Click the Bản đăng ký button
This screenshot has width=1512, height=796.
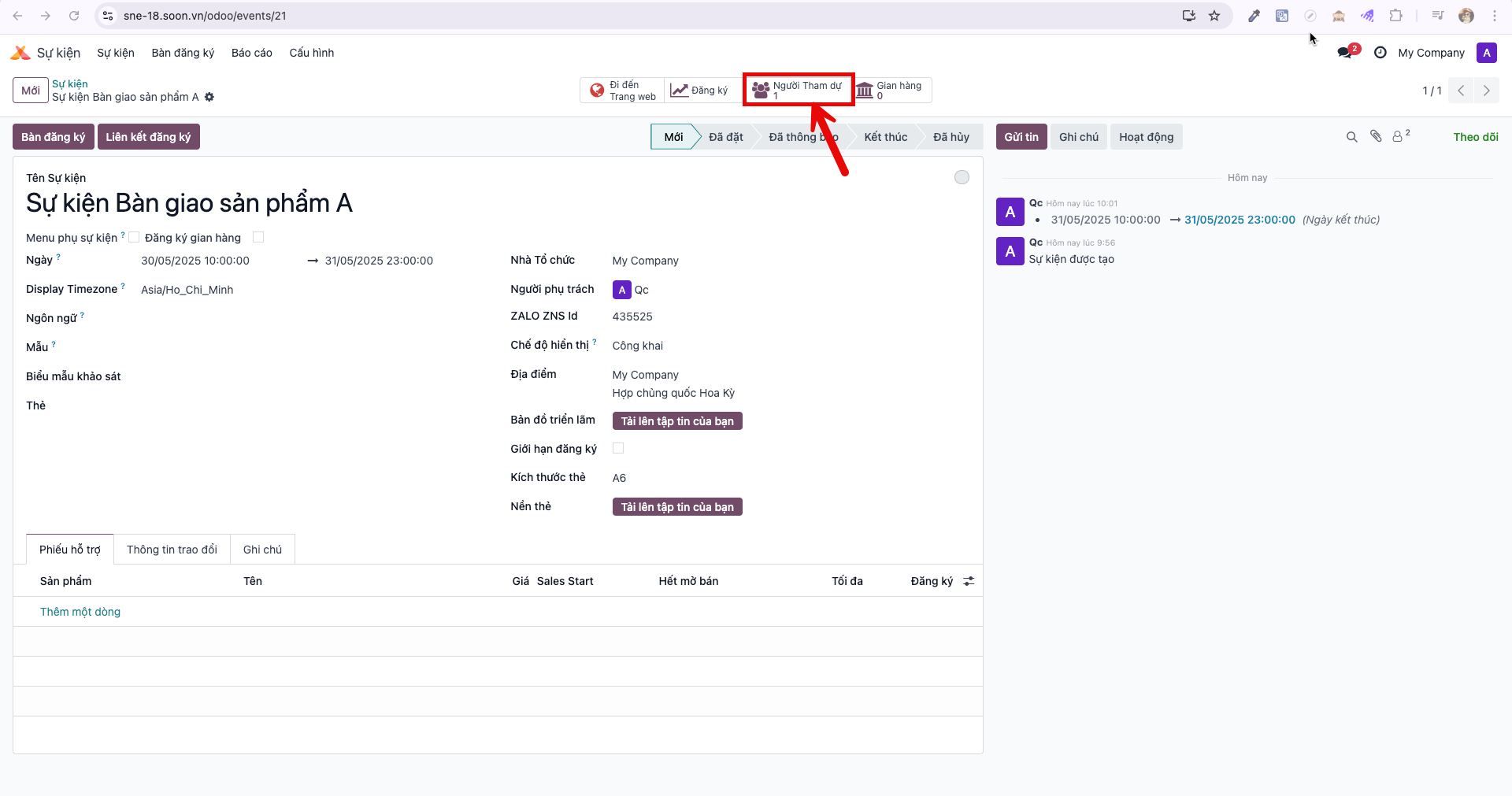point(53,137)
